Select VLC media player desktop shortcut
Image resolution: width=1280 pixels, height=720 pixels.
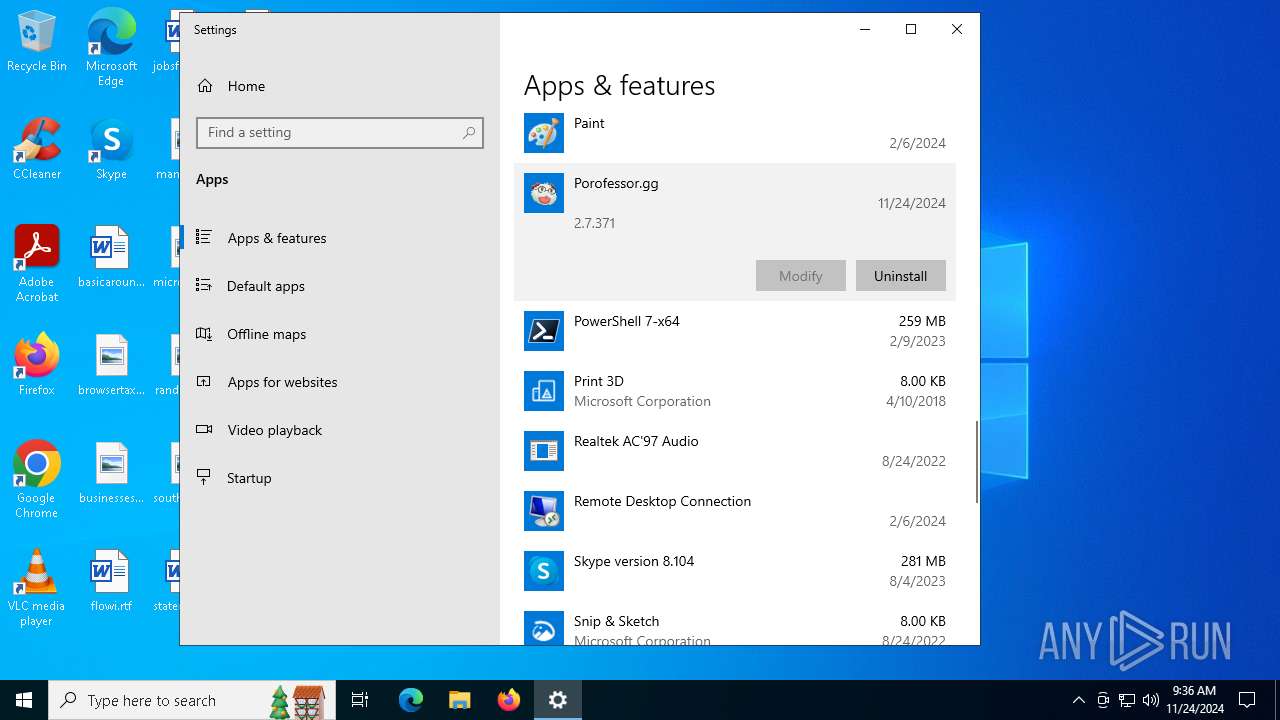pos(37,588)
